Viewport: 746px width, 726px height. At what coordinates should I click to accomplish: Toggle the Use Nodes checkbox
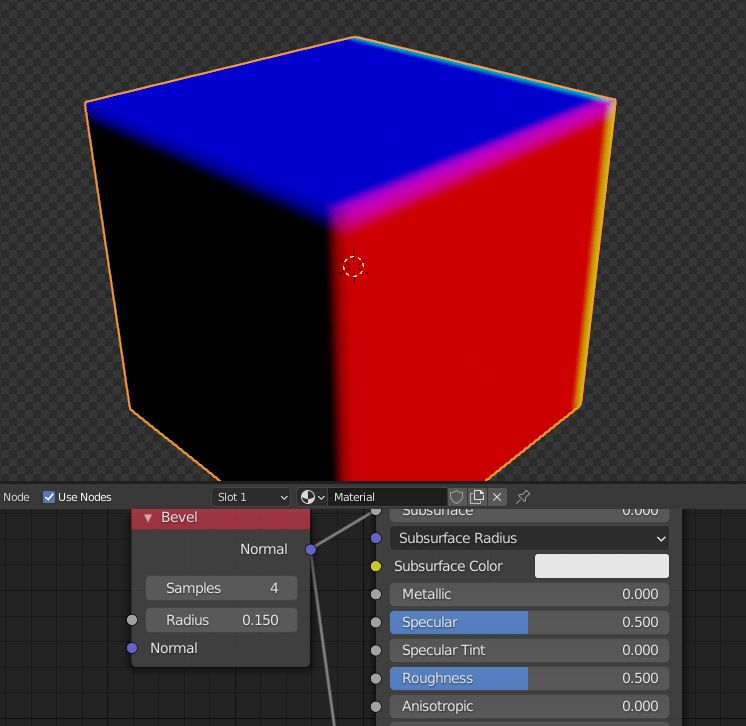click(49, 497)
